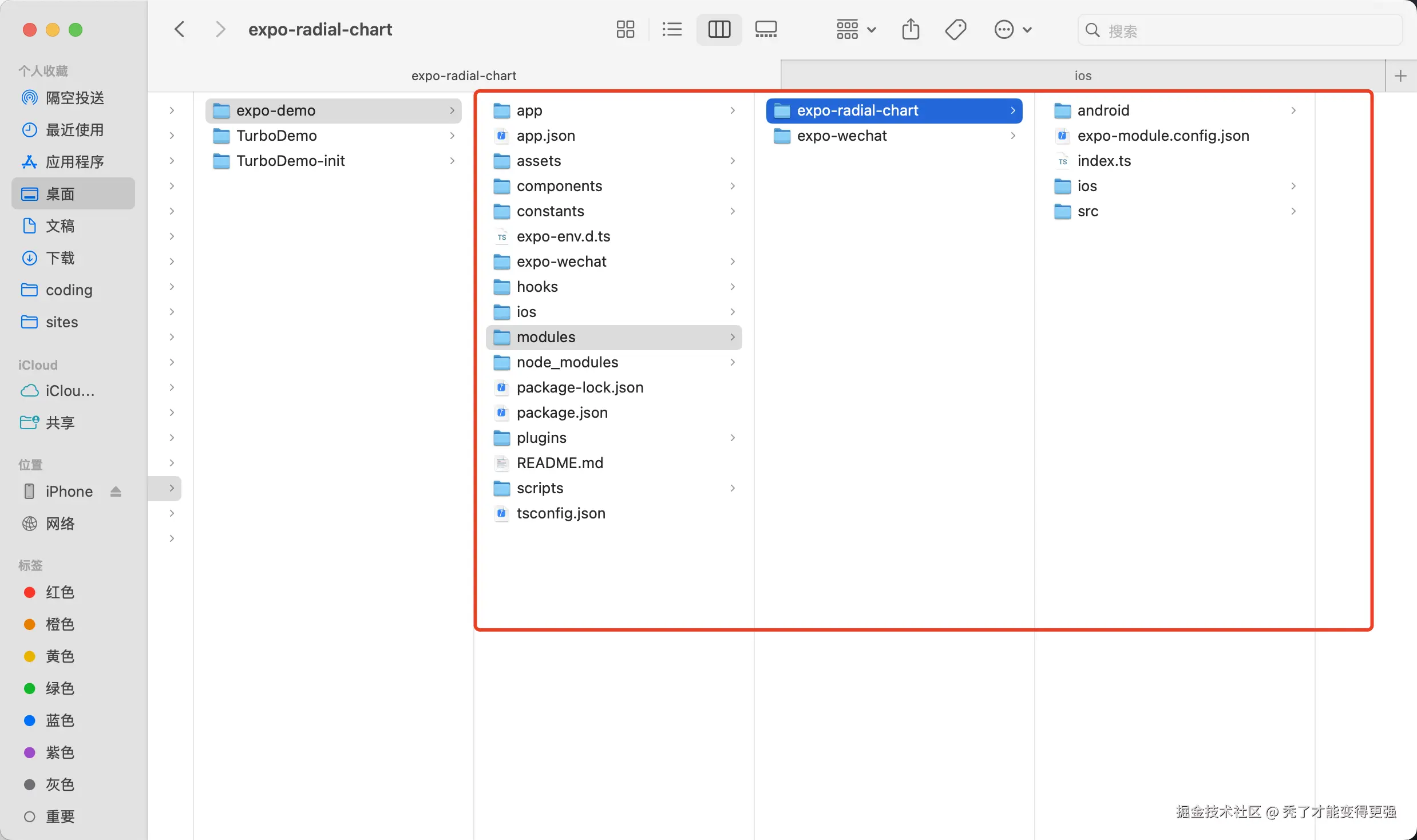The height and width of the screenshot is (840, 1417).
Task: Go back to previous folder
Action: pyautogui.click(x=180, y=29)
